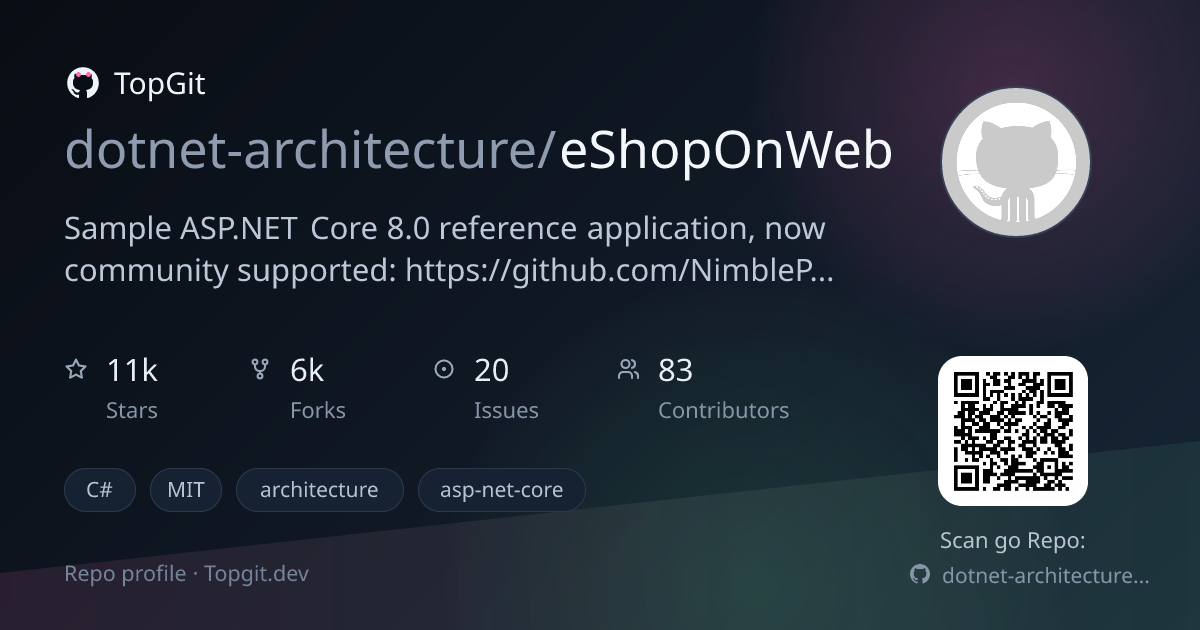The image size is (1200, 630).
Task: Open the eShopOnWeb repository name
Action: (726, 151)
